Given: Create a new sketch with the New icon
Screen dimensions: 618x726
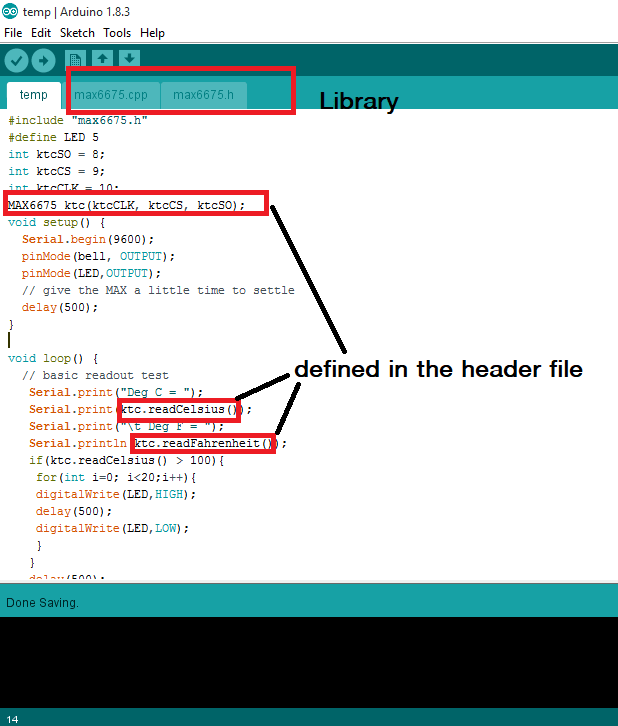Looking at the screenshot, I should point(75,59).
